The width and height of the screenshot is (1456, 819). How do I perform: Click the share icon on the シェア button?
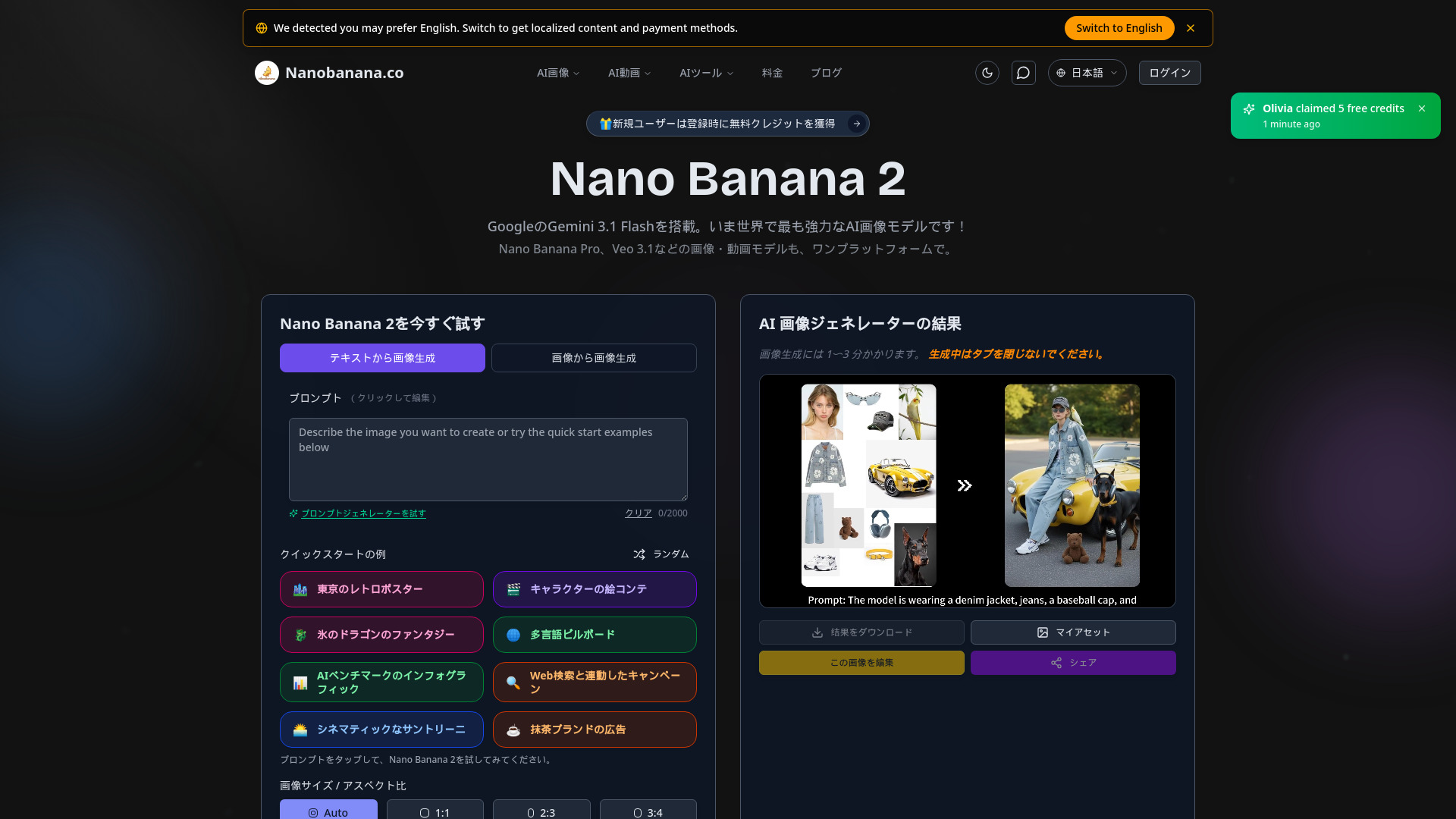1057,663
